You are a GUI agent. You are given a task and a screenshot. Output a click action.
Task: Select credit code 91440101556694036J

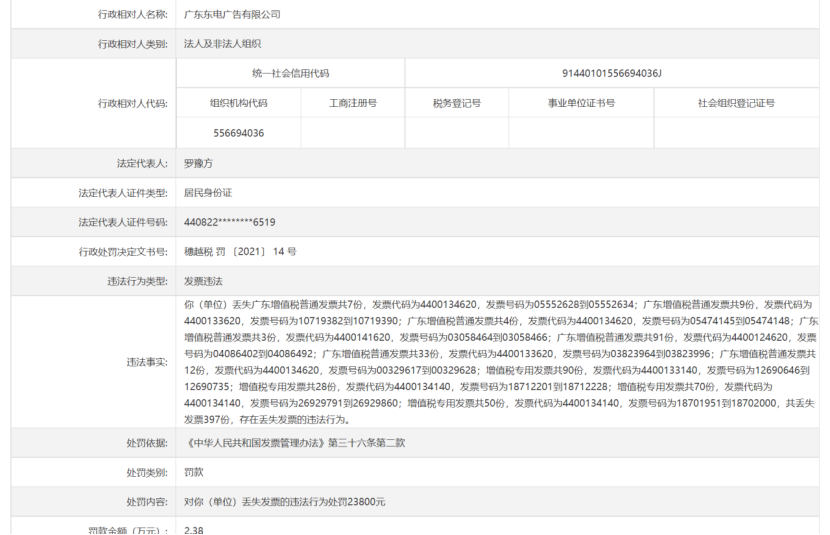[x=611, y=74]
